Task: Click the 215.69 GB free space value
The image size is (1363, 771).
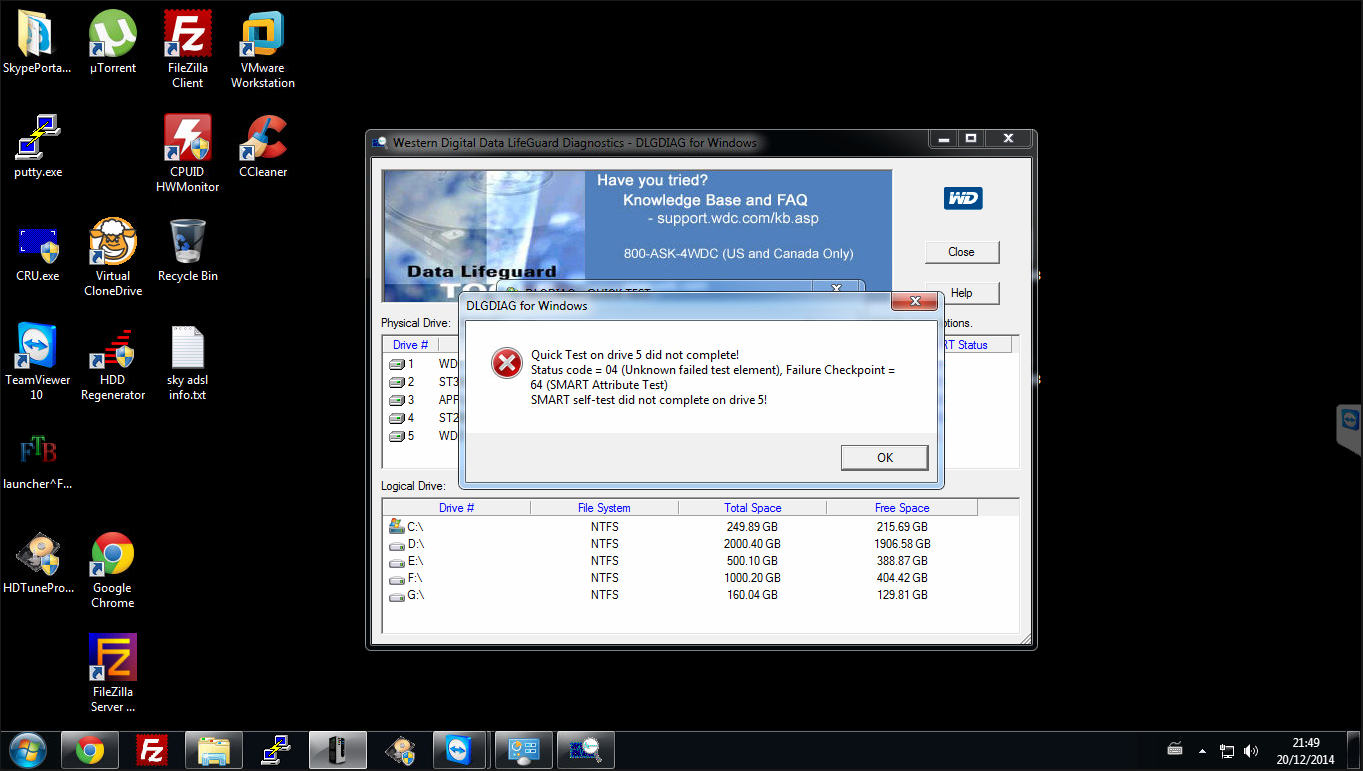Action: click(901, 527)
